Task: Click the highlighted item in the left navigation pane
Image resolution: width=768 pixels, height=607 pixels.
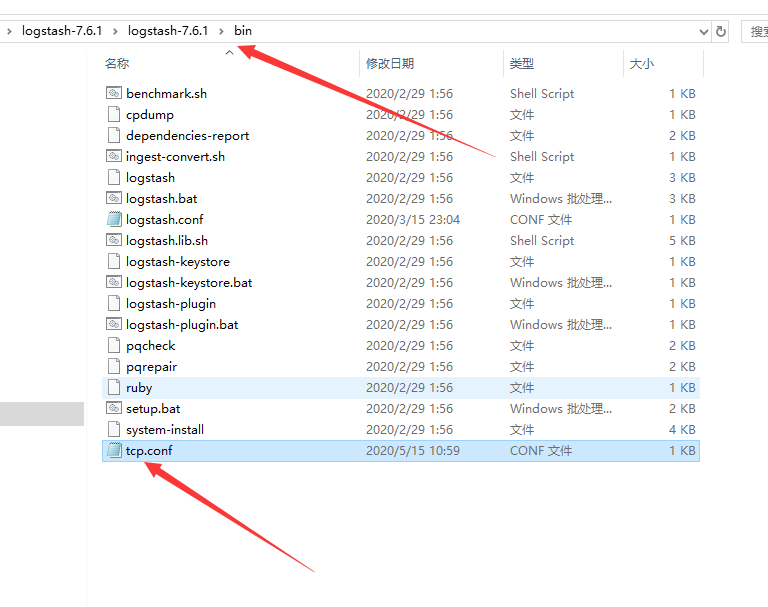Action: click(x=42, y=414)
